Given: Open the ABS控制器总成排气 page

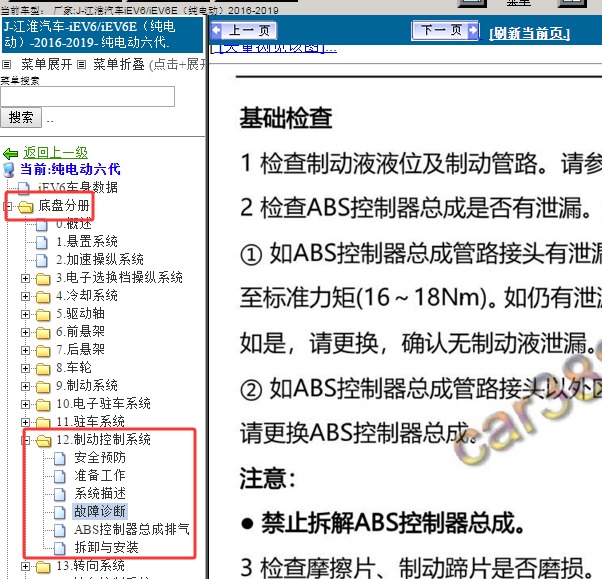Looking at the screenshot, I should [132, 529].
